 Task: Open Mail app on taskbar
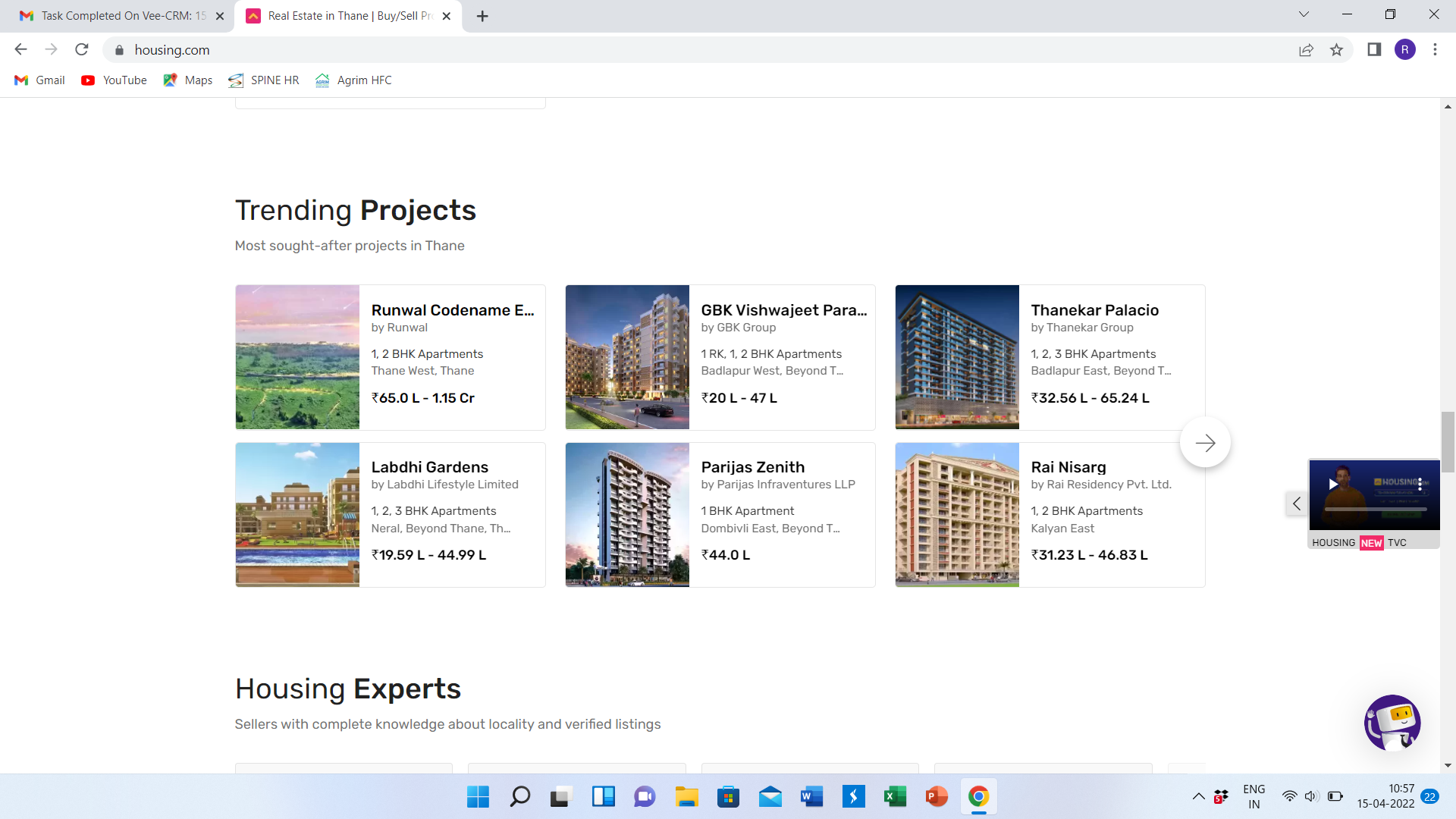[770, 797]
